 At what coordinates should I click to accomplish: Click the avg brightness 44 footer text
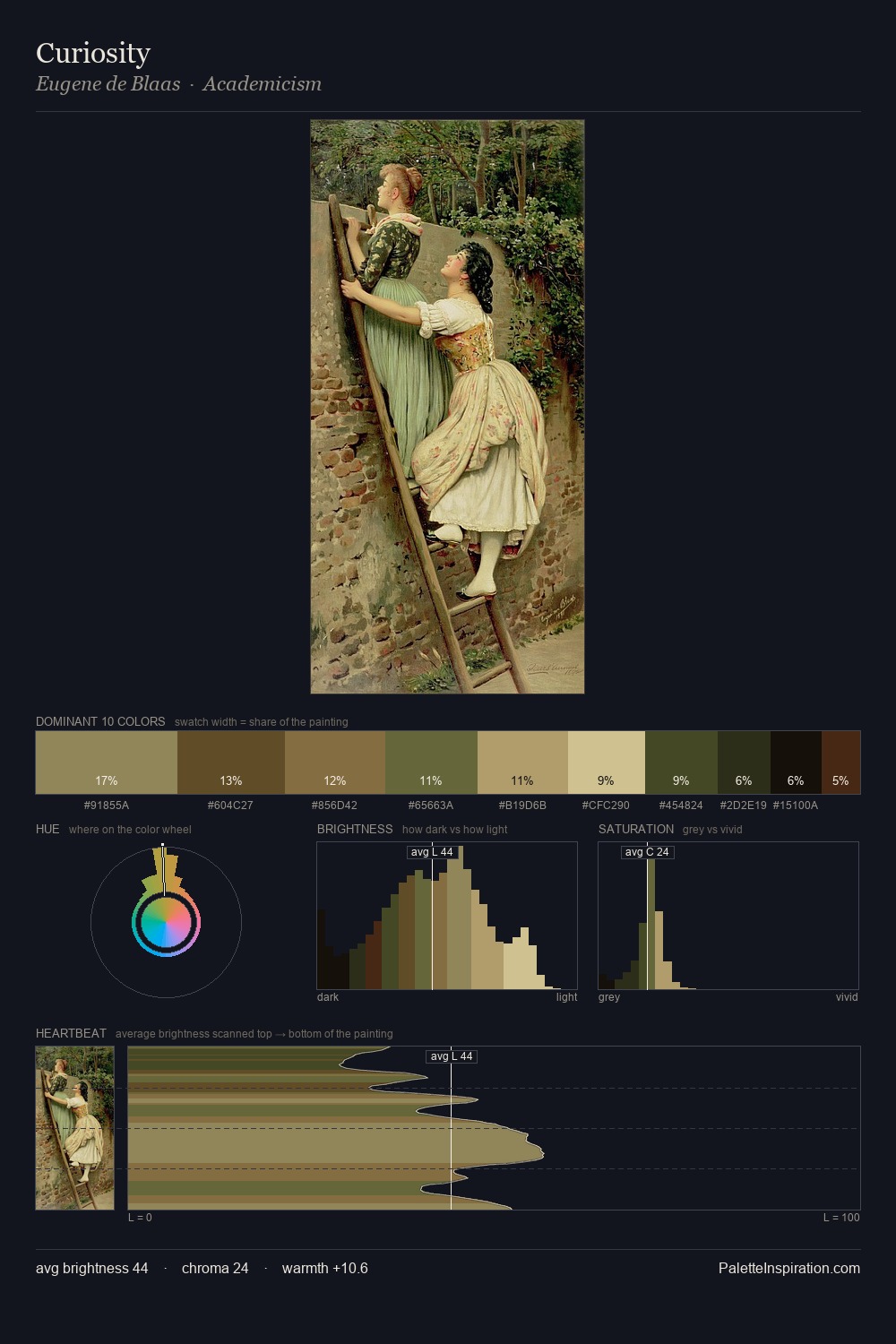(92, 1268)
